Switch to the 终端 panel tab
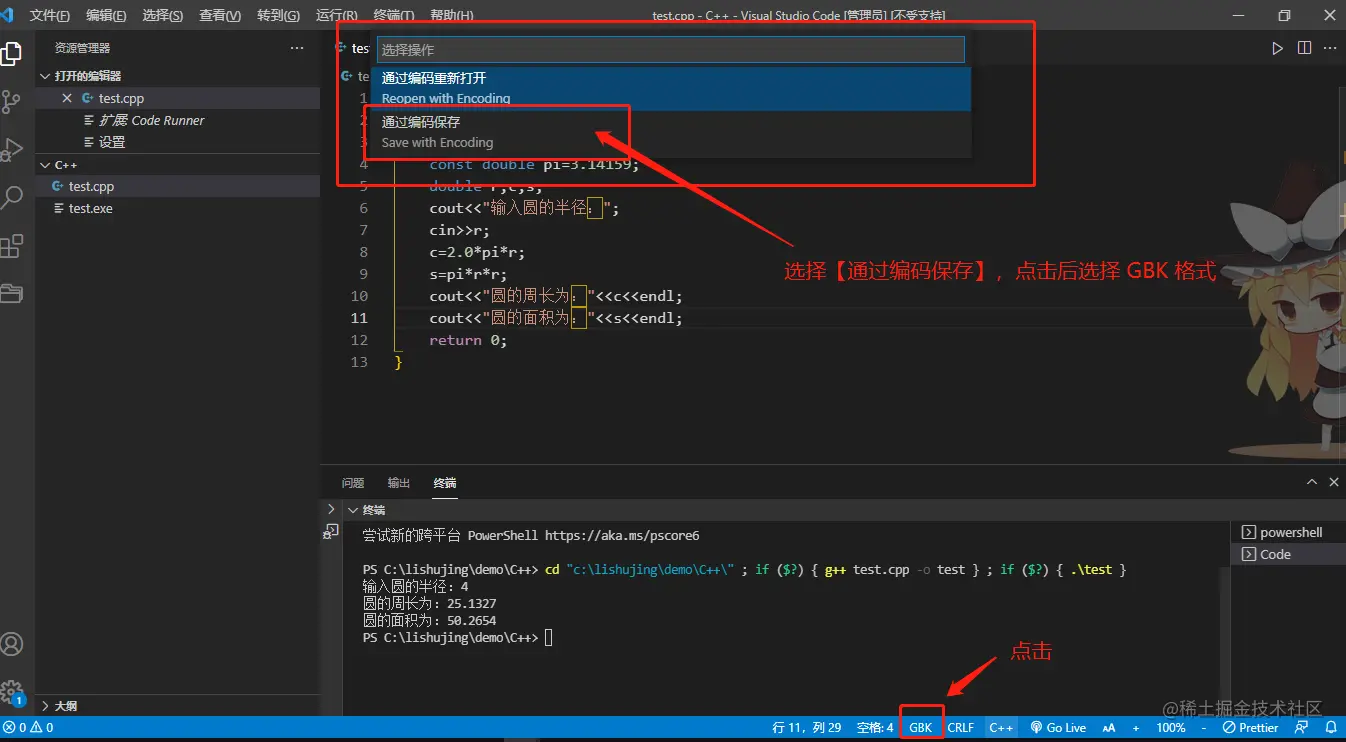 click(x=445, y=483)
